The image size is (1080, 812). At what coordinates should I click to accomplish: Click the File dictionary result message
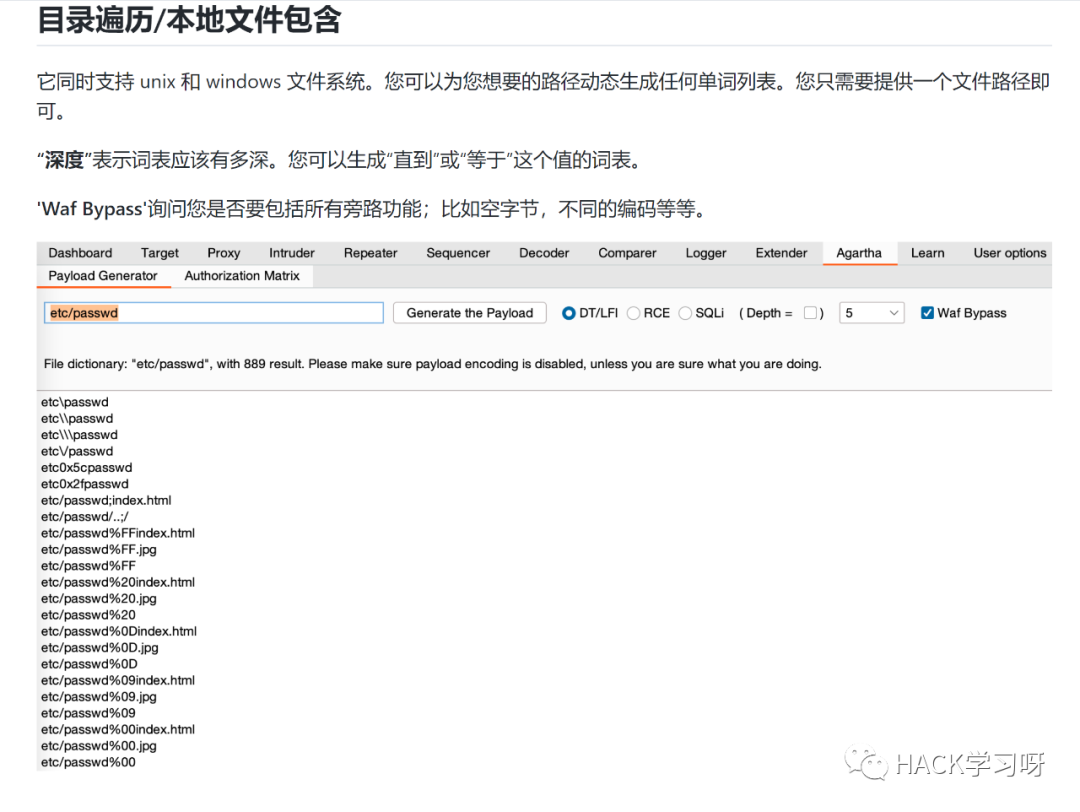[x=433, y=364]
